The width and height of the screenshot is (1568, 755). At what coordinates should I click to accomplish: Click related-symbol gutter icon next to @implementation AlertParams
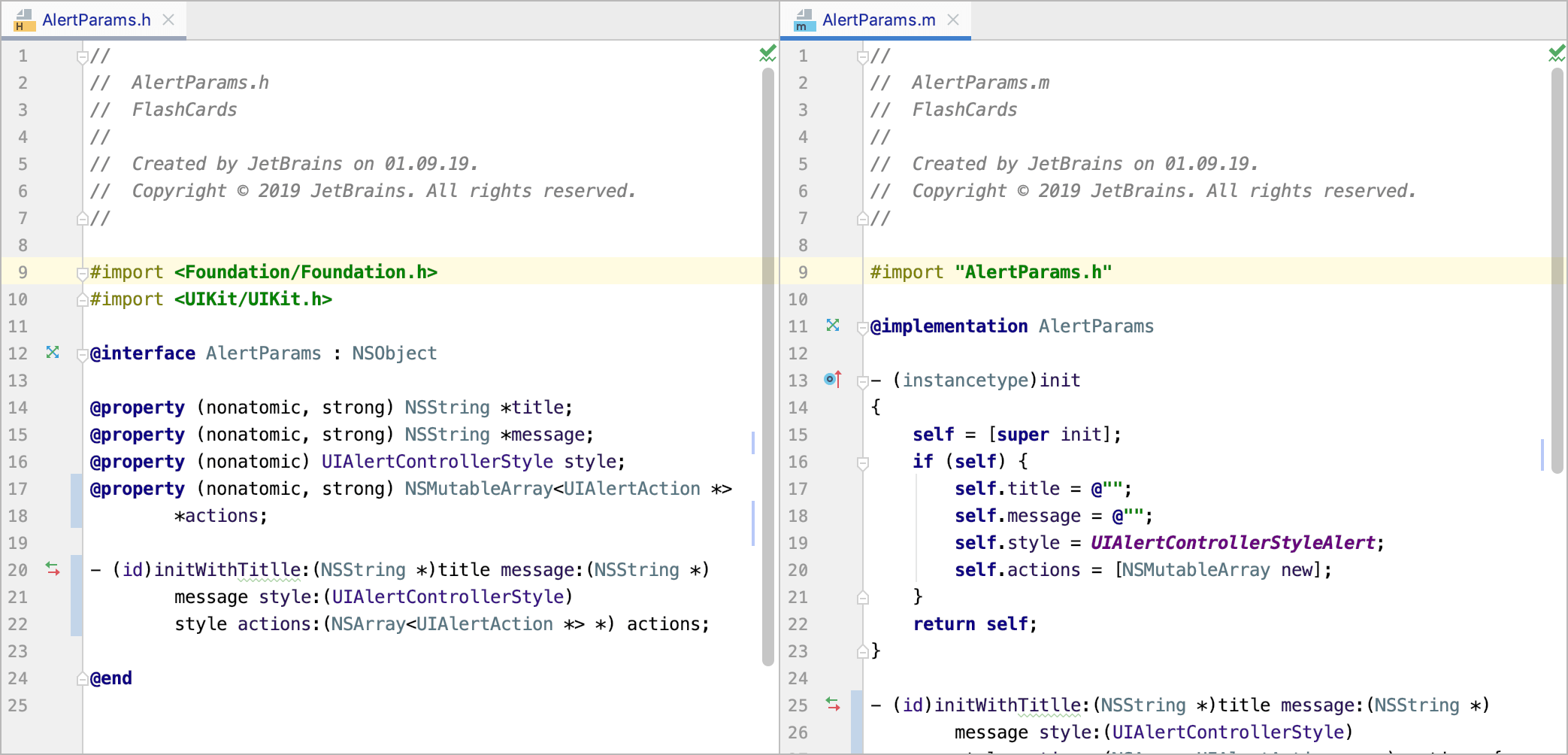[x=833, y=325]
